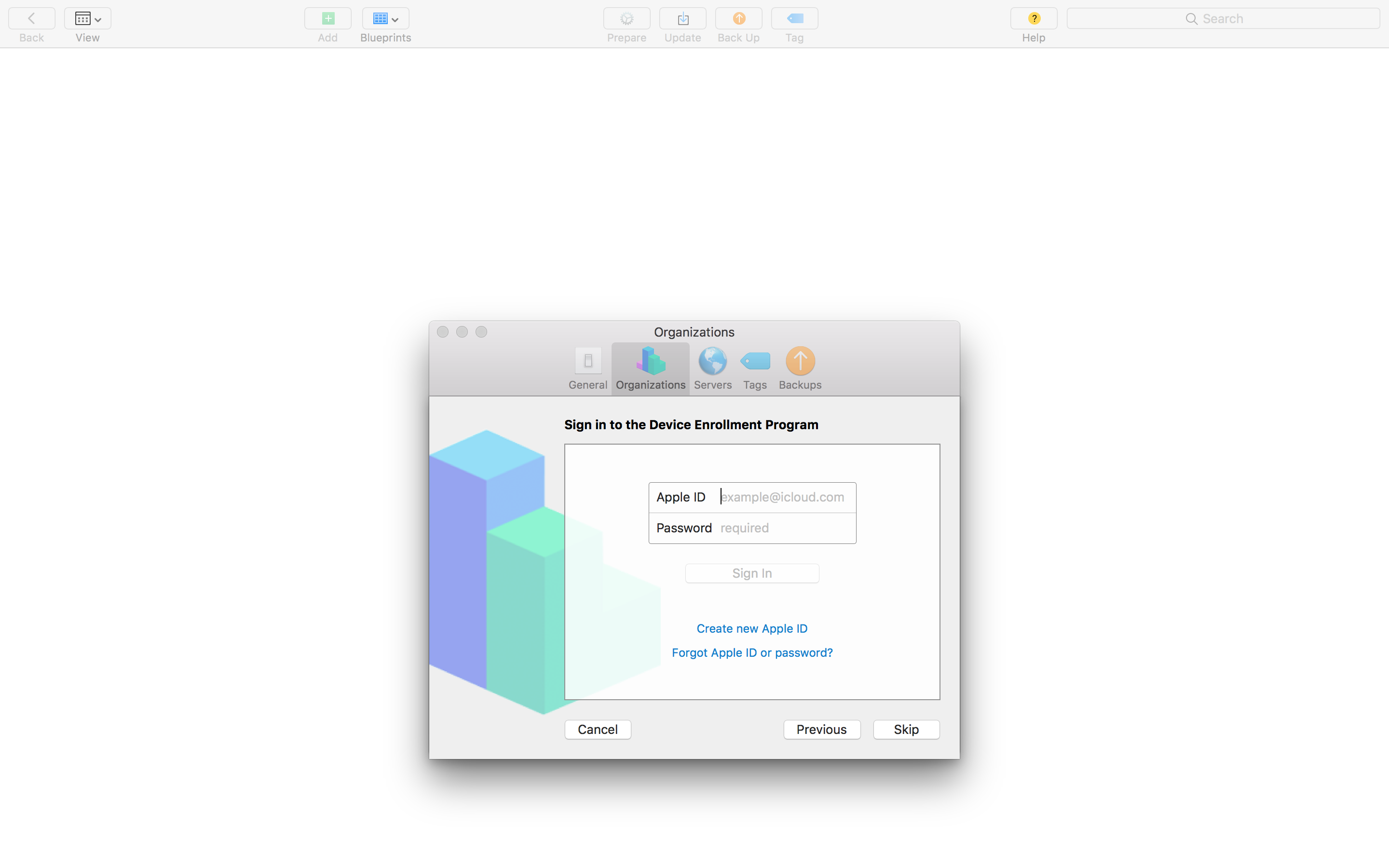Open the Servers globe tab
The image size is (1389, 868).
click(x=712, y=368)
